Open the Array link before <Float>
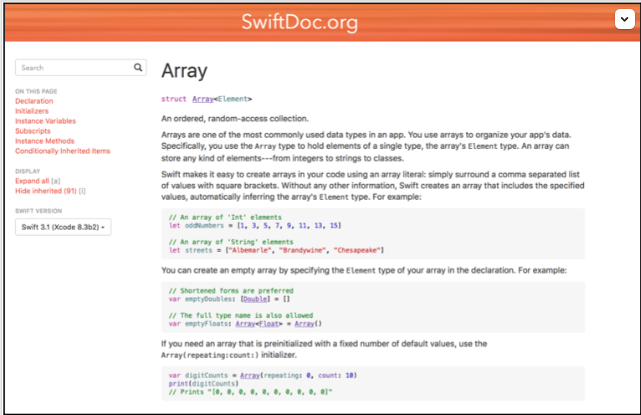 (245, 323)
